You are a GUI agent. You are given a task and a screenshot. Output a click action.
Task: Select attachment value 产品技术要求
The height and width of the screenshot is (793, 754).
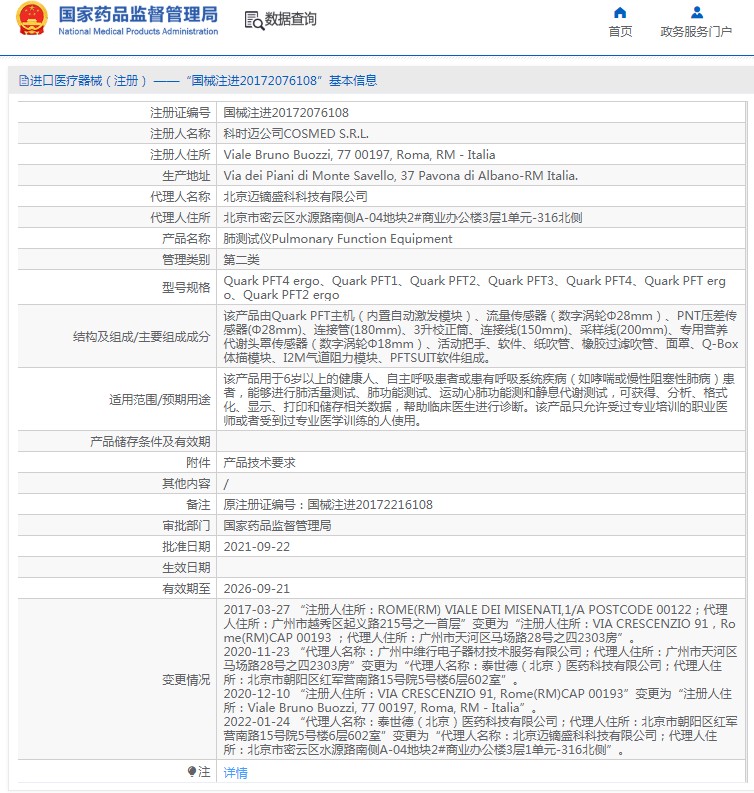pyautogui.click(x=259, y=462)
